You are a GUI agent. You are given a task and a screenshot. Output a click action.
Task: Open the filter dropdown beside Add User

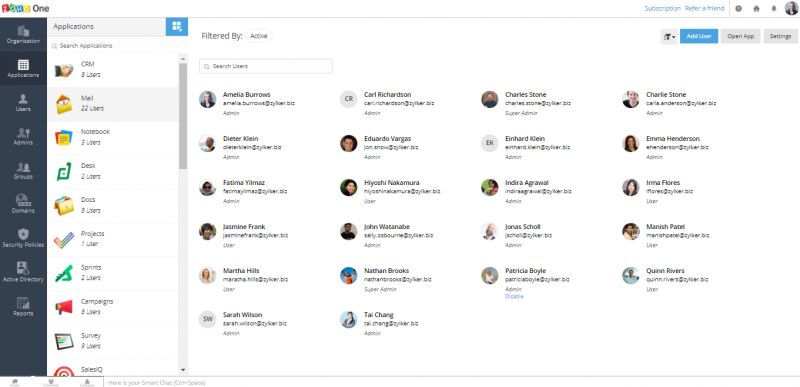pos(669,37)
